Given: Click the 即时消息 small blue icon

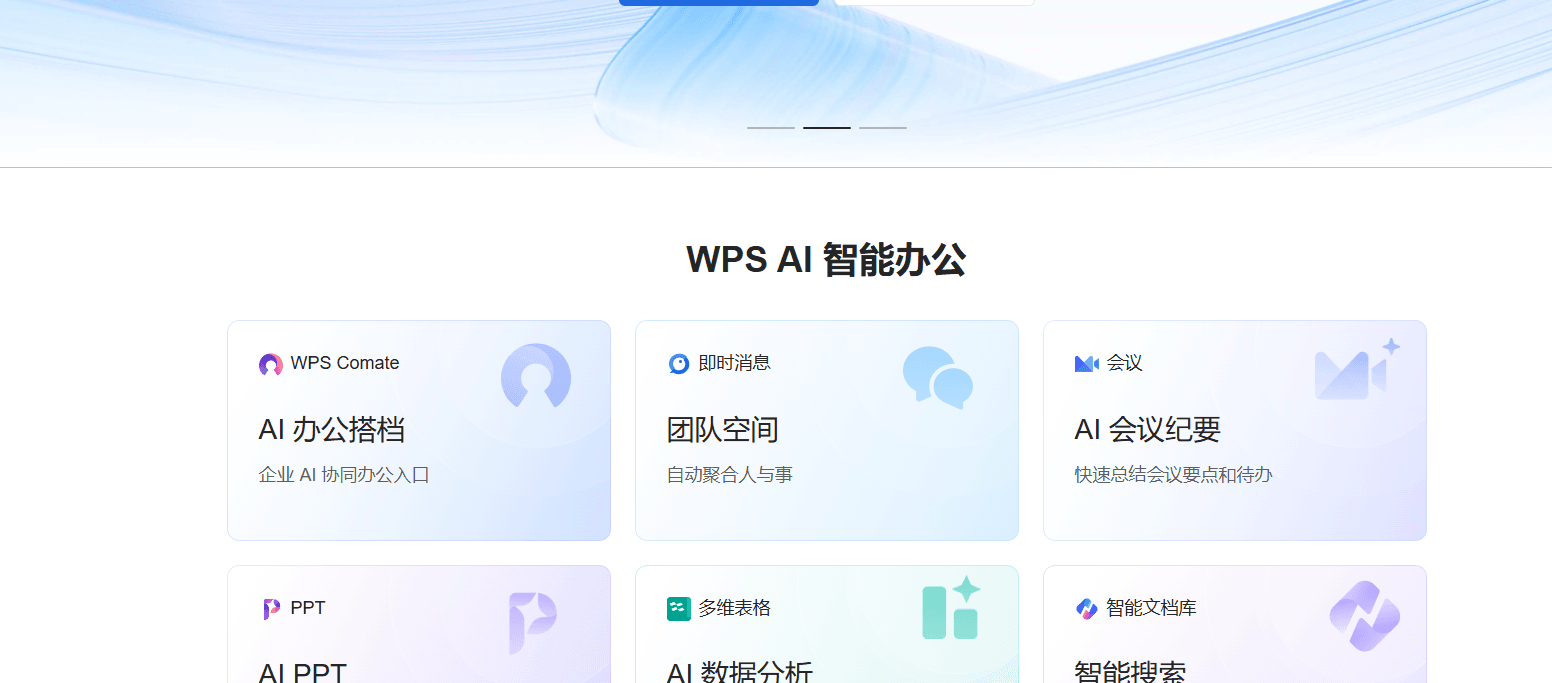Looking at the screenshot, I should point(679,364).
